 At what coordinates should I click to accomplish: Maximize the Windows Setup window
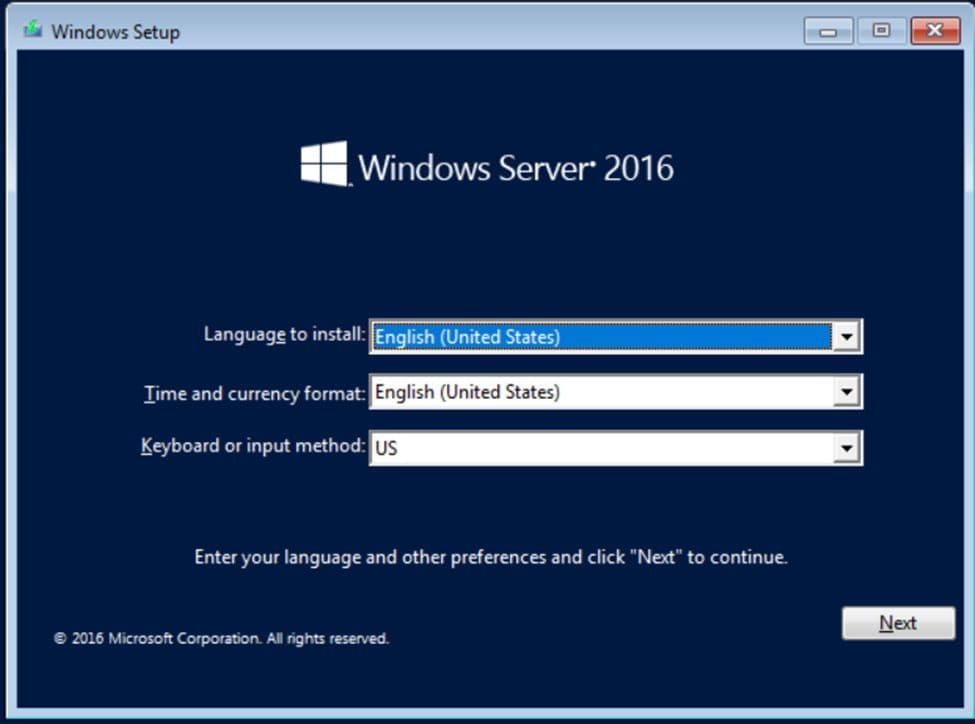pyautogui.click(x=881, y=31)
